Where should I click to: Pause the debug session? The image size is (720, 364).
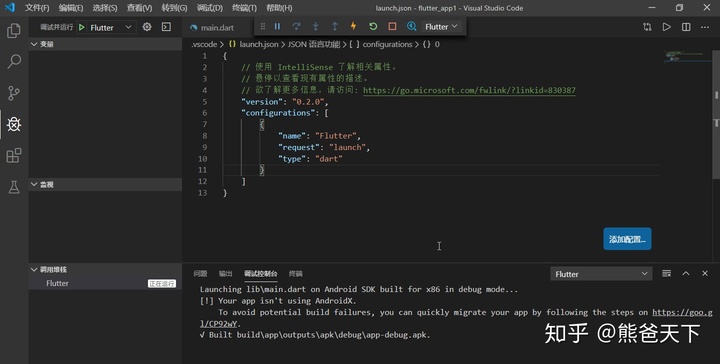point(277,27)
